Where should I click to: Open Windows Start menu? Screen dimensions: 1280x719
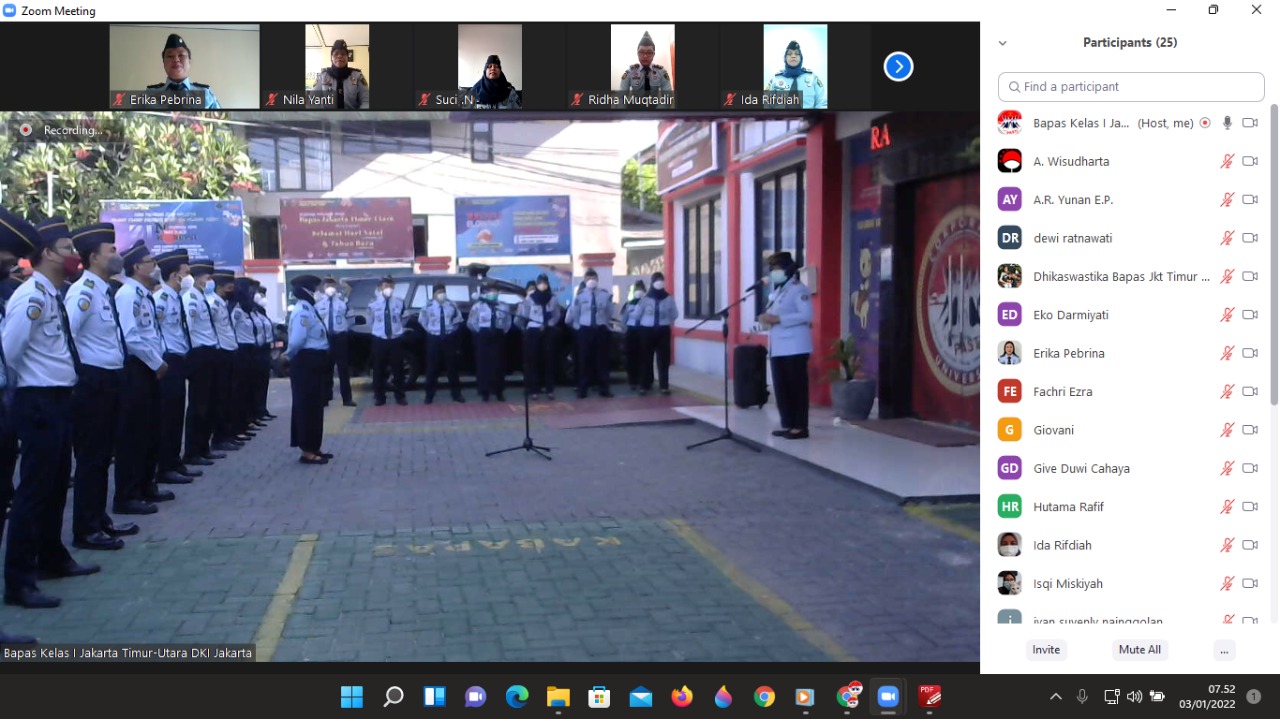[x=352, y=697]
